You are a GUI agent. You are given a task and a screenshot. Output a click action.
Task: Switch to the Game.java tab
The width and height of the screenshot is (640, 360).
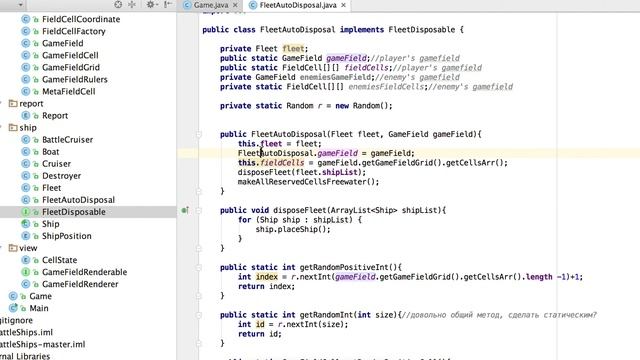(211, 5)
